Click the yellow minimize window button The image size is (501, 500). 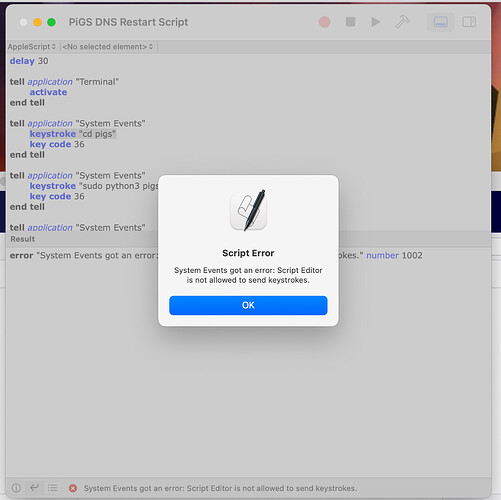click(x=37, y=22)
